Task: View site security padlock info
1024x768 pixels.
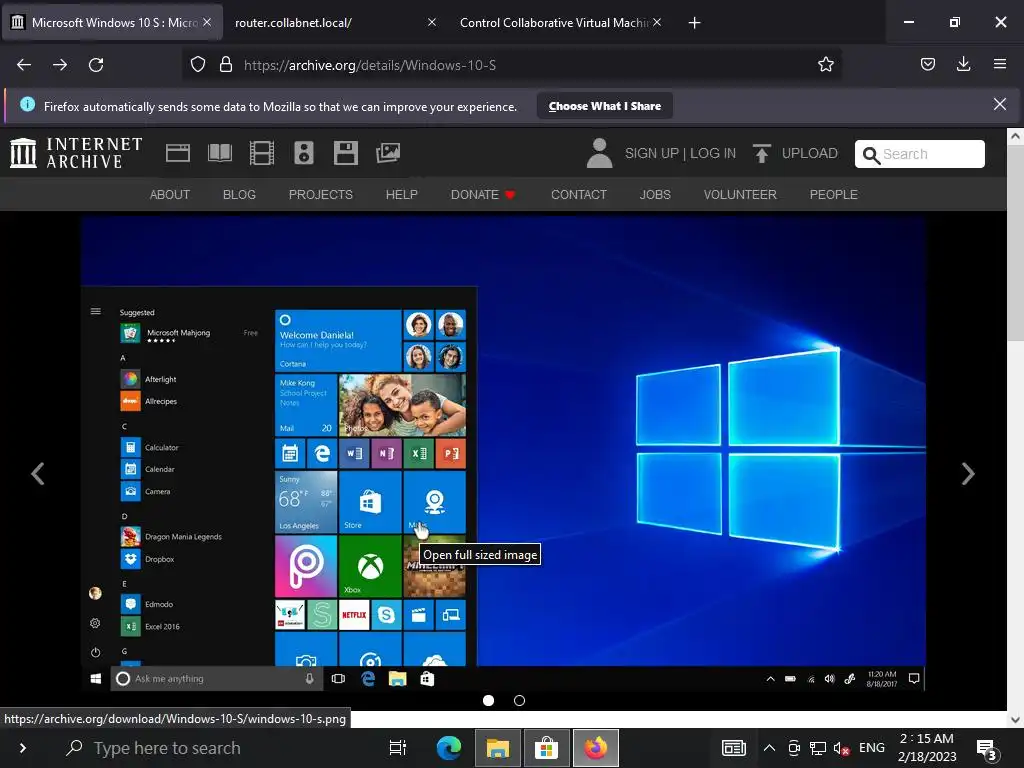Action: (x=226, y=65)
